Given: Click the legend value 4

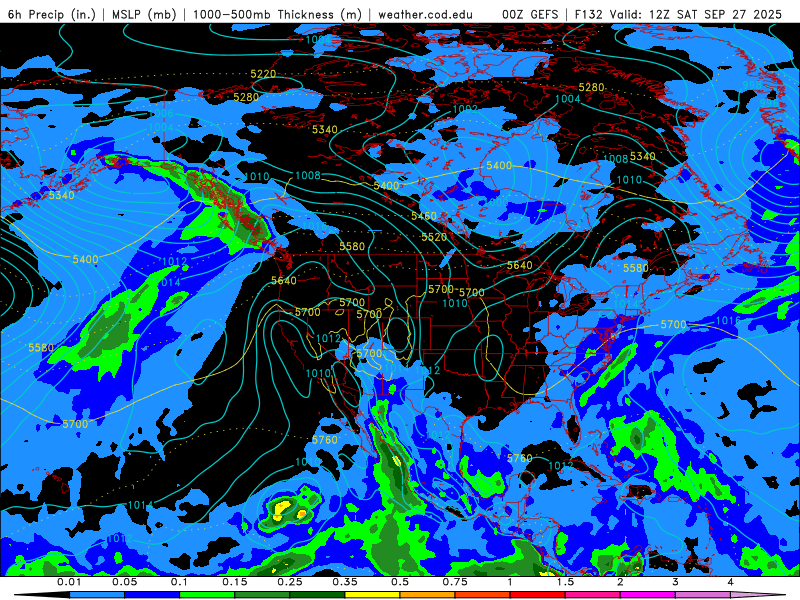Looking at the screenshot, I should tap(730, 582).
